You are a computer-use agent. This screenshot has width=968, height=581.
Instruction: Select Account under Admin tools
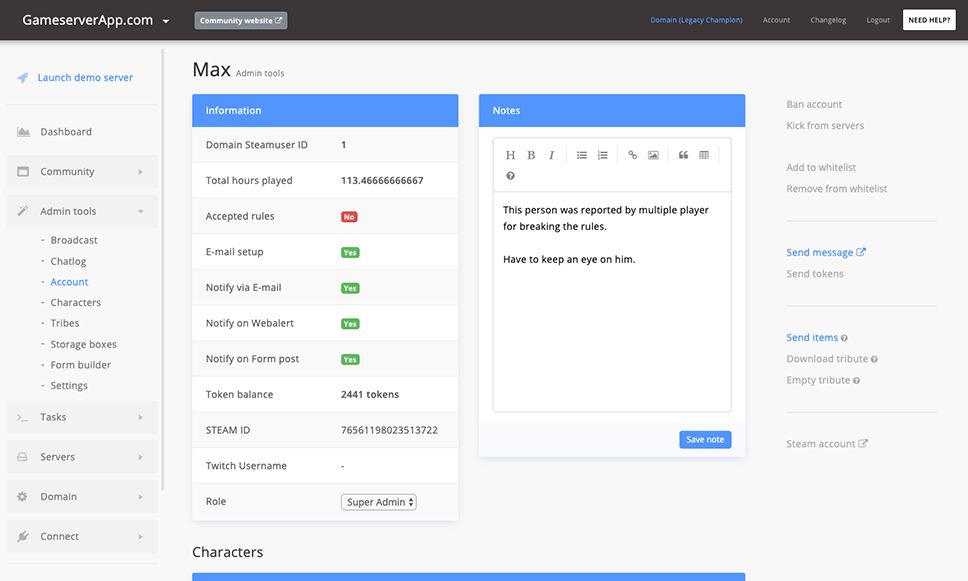pyautogui.click(x=69, y=281)
